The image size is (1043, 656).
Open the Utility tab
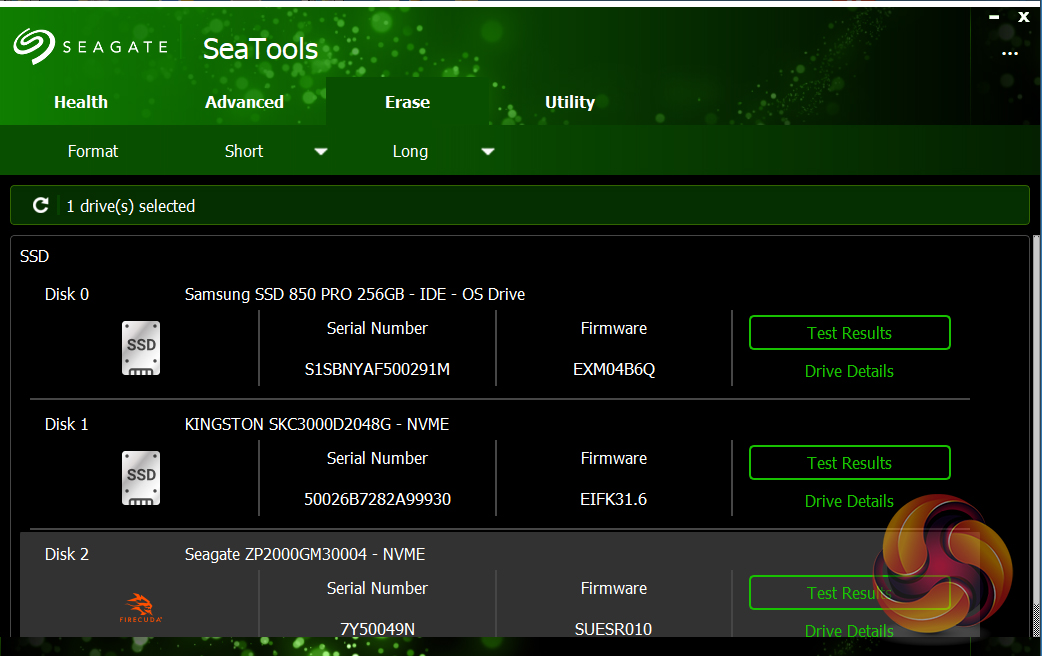(570, 102)
